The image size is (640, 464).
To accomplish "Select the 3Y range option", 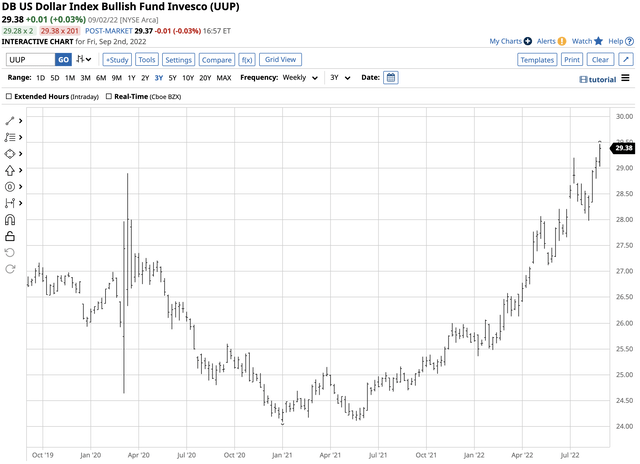I will tap(159, 78).
